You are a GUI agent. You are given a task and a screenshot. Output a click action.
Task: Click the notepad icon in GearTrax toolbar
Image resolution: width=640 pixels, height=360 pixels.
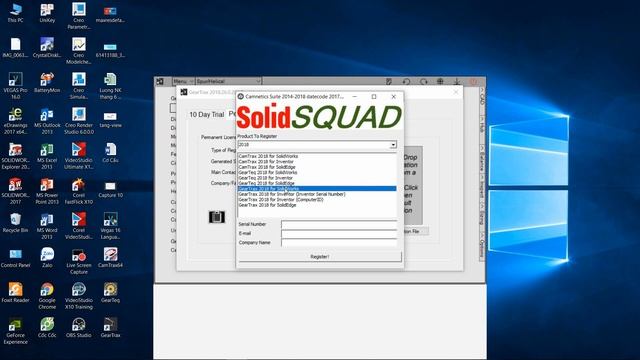(x=389, y=82)
